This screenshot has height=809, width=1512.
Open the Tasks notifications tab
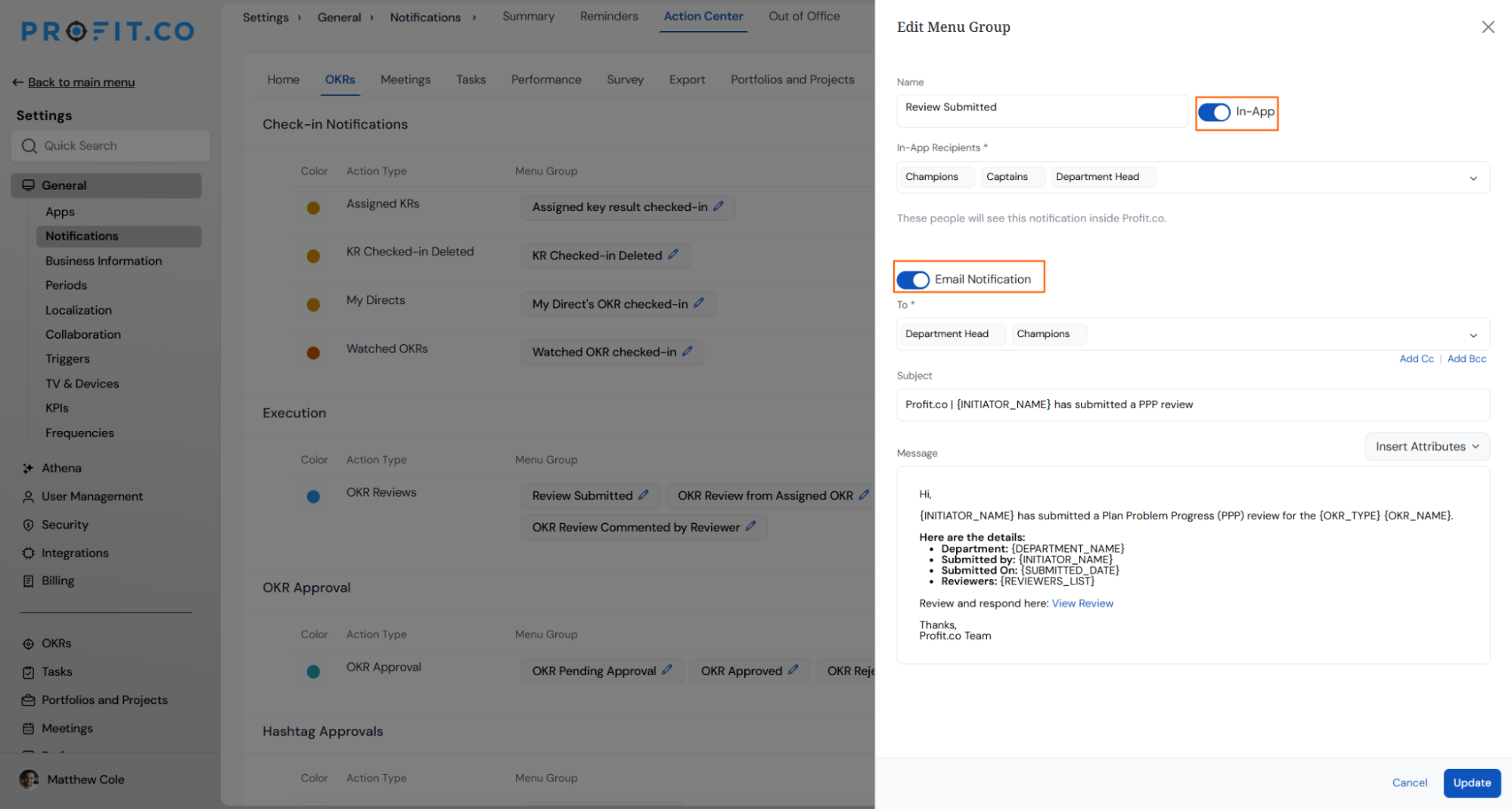(470, 79)
